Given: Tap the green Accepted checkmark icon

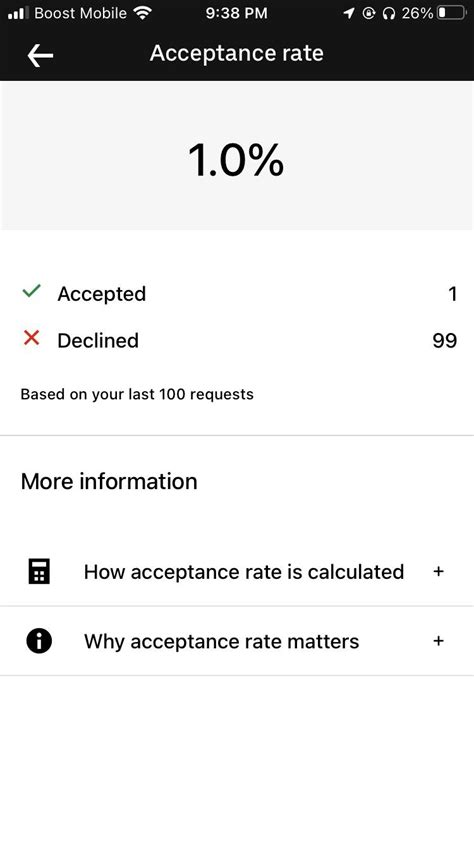Looking at the screenshot, I should (32, 291).
